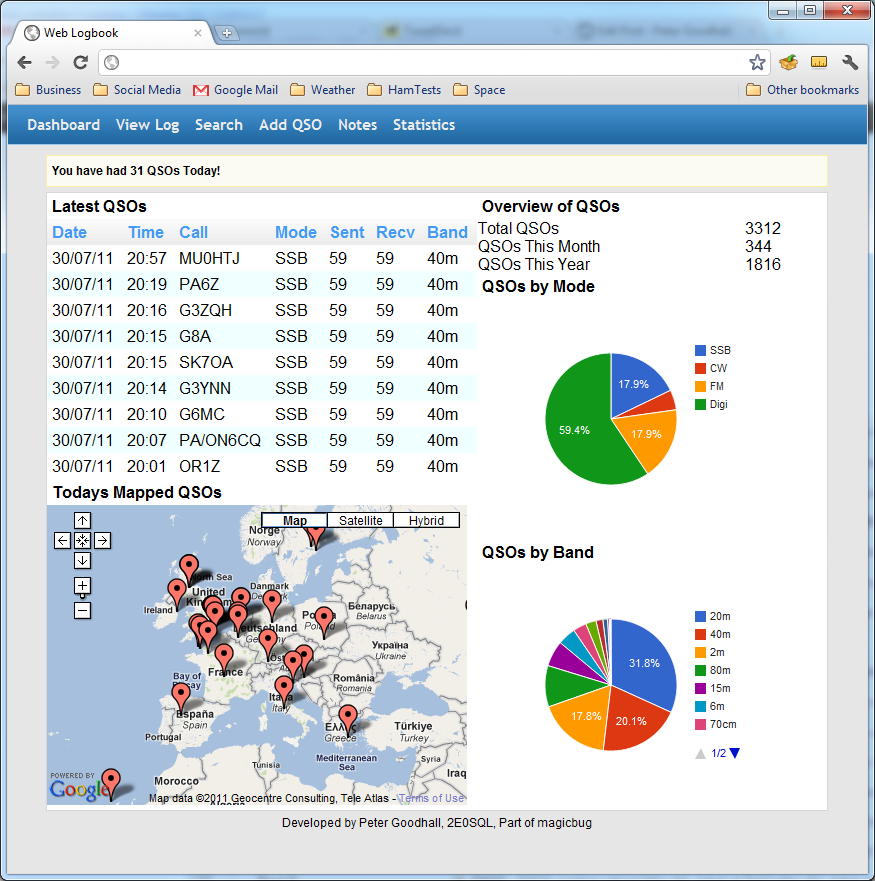Switch the map back to Map view
Image resolution: width=875 pixels, height=881 pixels.
point(294,520)
